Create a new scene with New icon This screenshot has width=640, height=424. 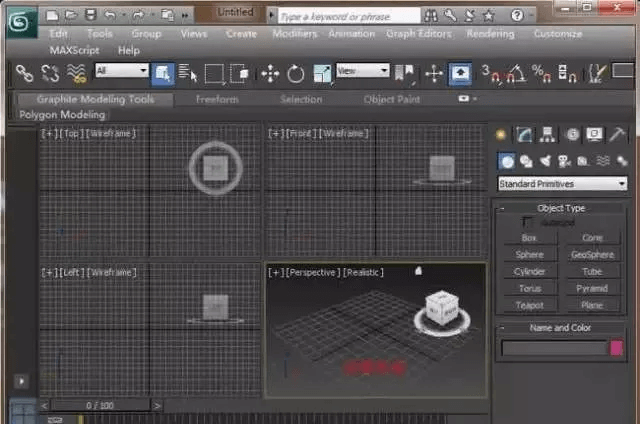52,16
